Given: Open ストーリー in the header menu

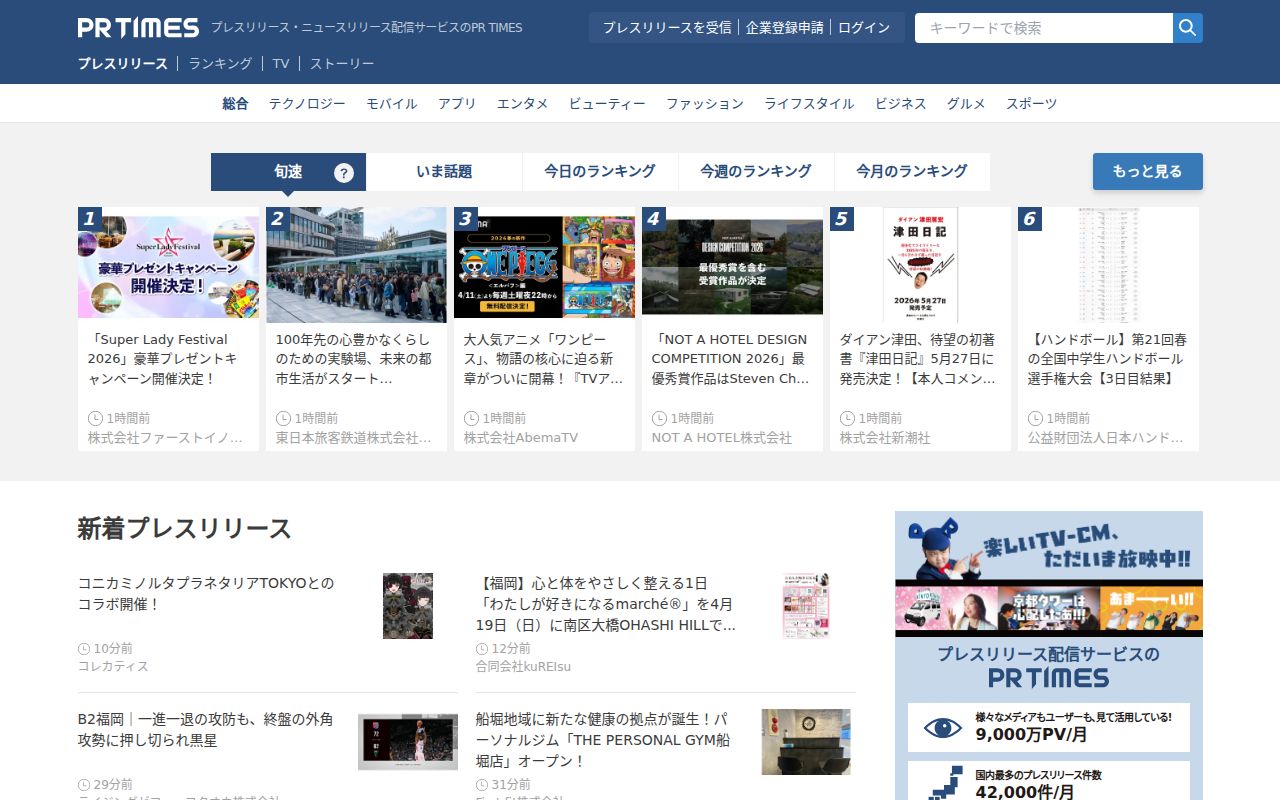Looking at the screenshot, I should (342, 64).
